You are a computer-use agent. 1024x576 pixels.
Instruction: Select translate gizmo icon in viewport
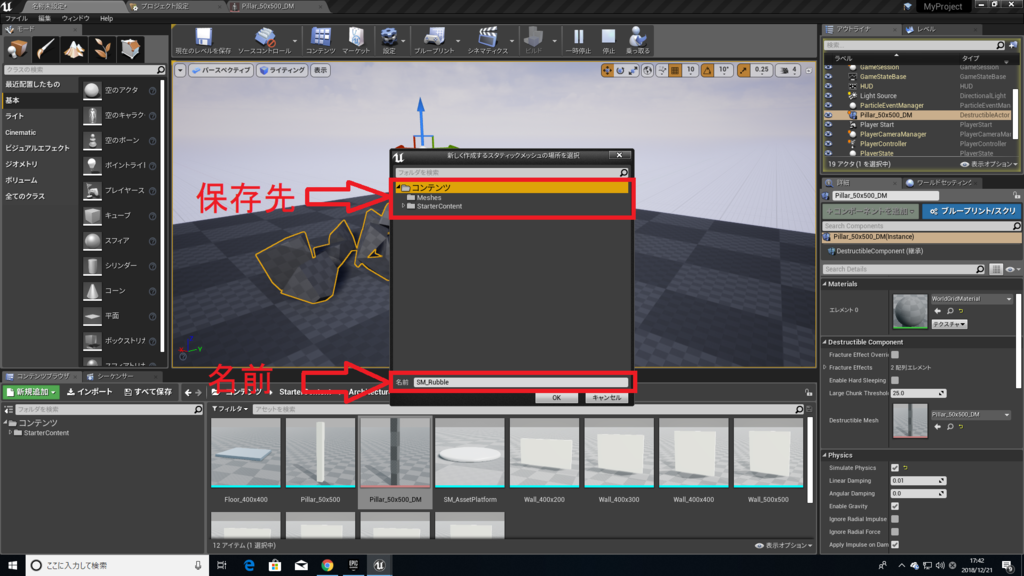(x=607, y=71)
